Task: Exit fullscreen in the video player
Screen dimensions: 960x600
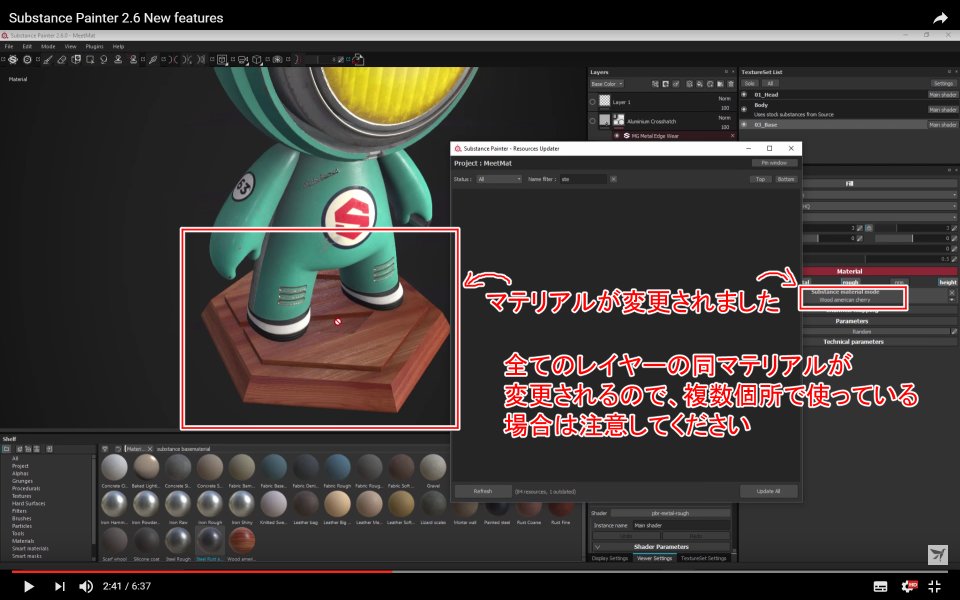Action: click(934, 586)
